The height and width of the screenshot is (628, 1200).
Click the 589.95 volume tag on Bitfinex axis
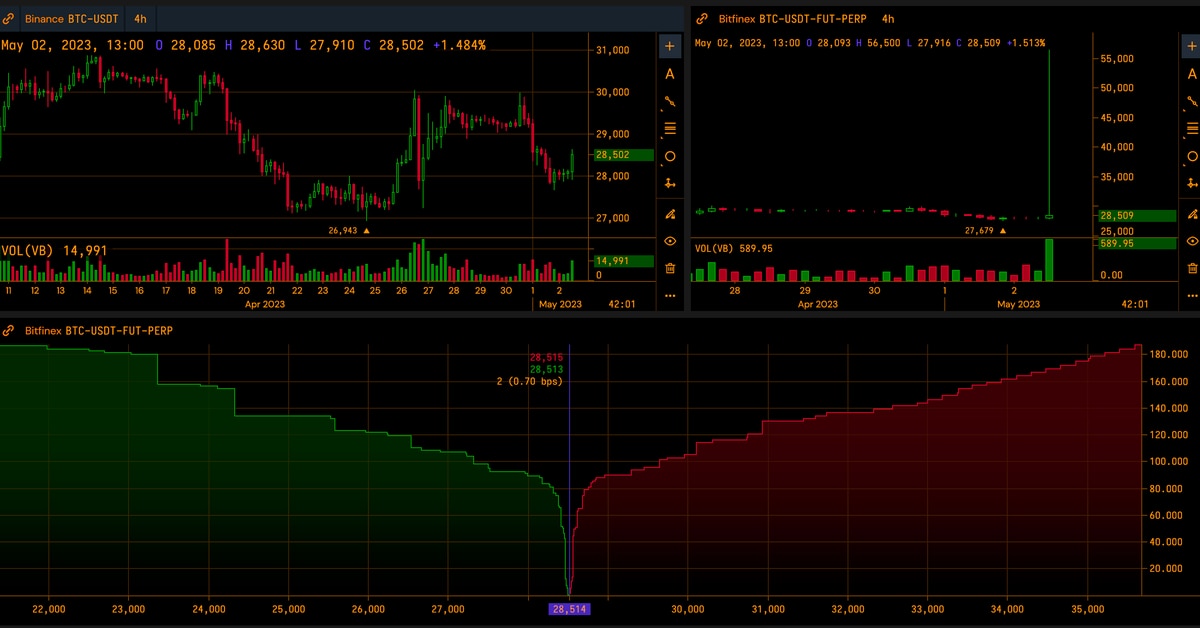tap(1136, 243)
